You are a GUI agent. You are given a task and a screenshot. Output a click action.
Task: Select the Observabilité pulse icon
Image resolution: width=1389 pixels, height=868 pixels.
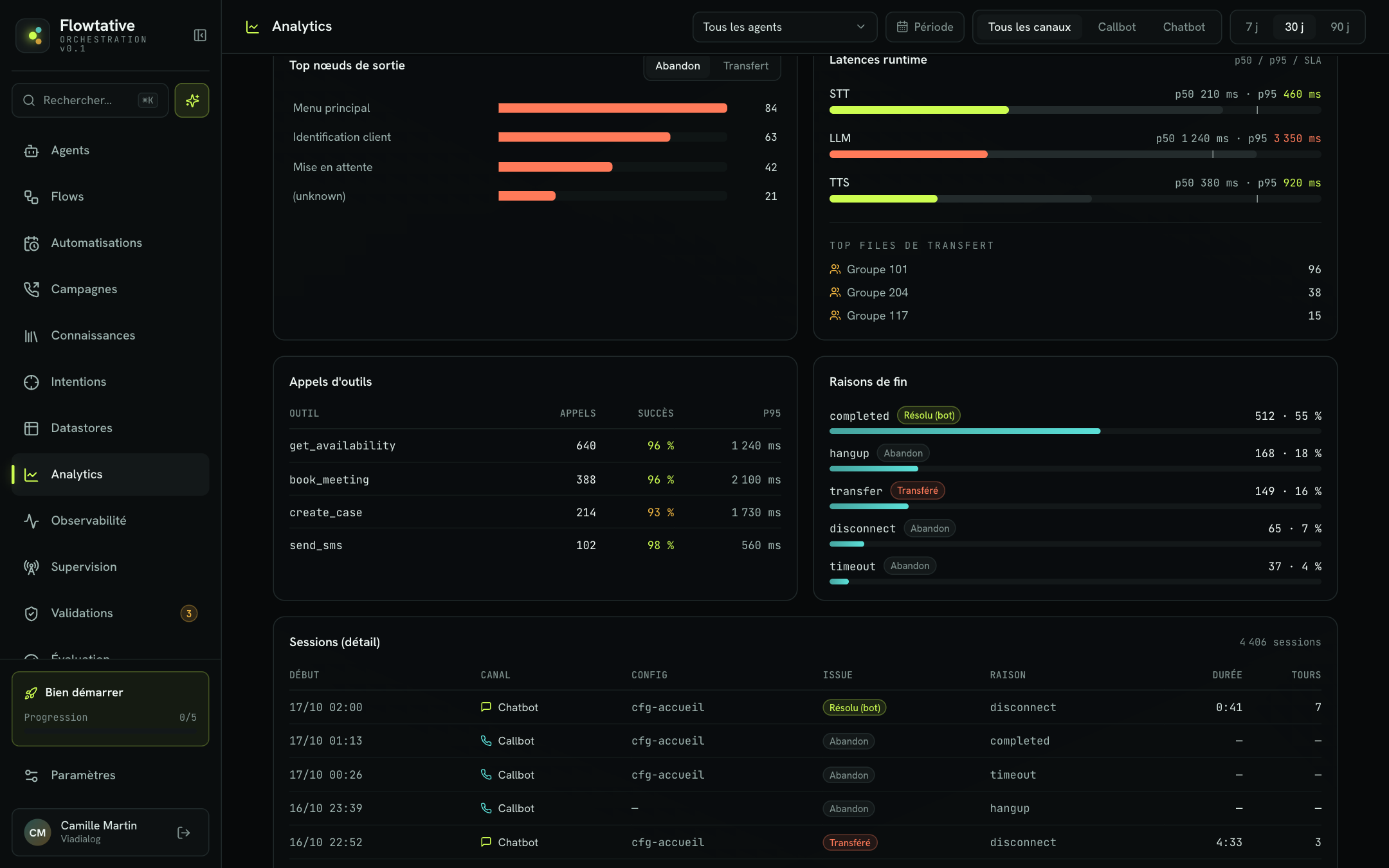[x=32, y=521]
